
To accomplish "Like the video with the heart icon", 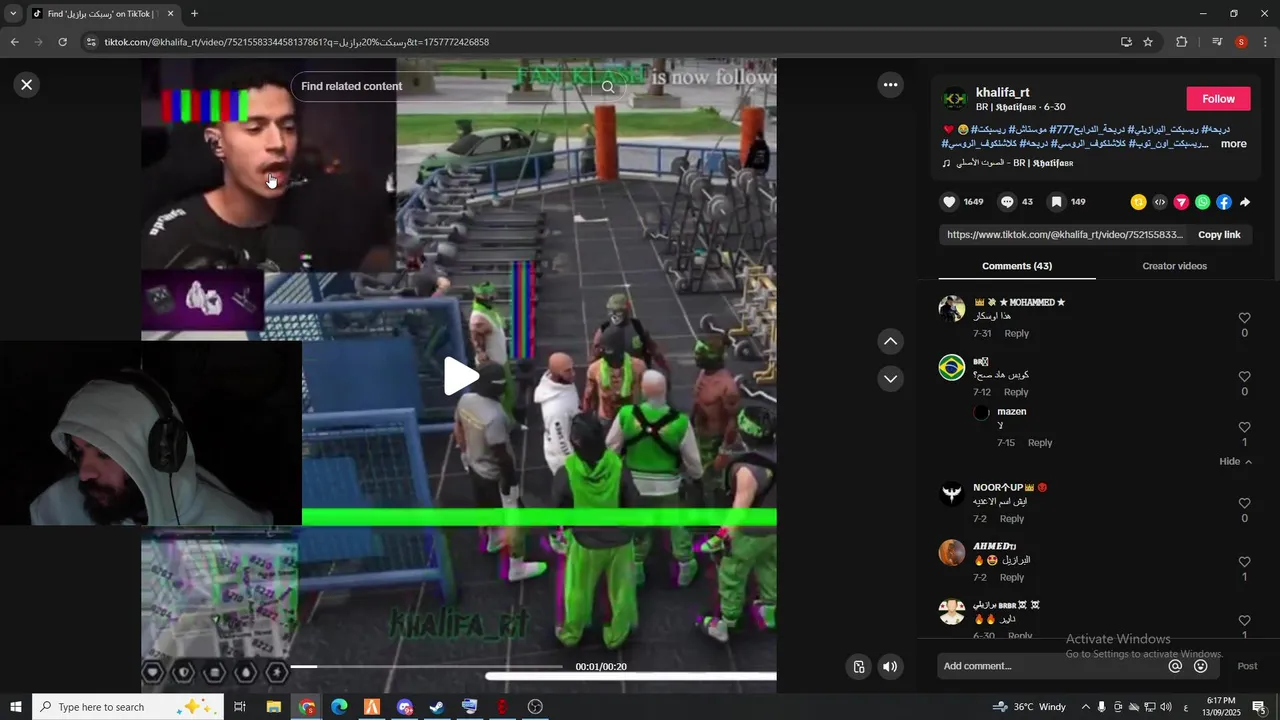I will coord(949,202).
